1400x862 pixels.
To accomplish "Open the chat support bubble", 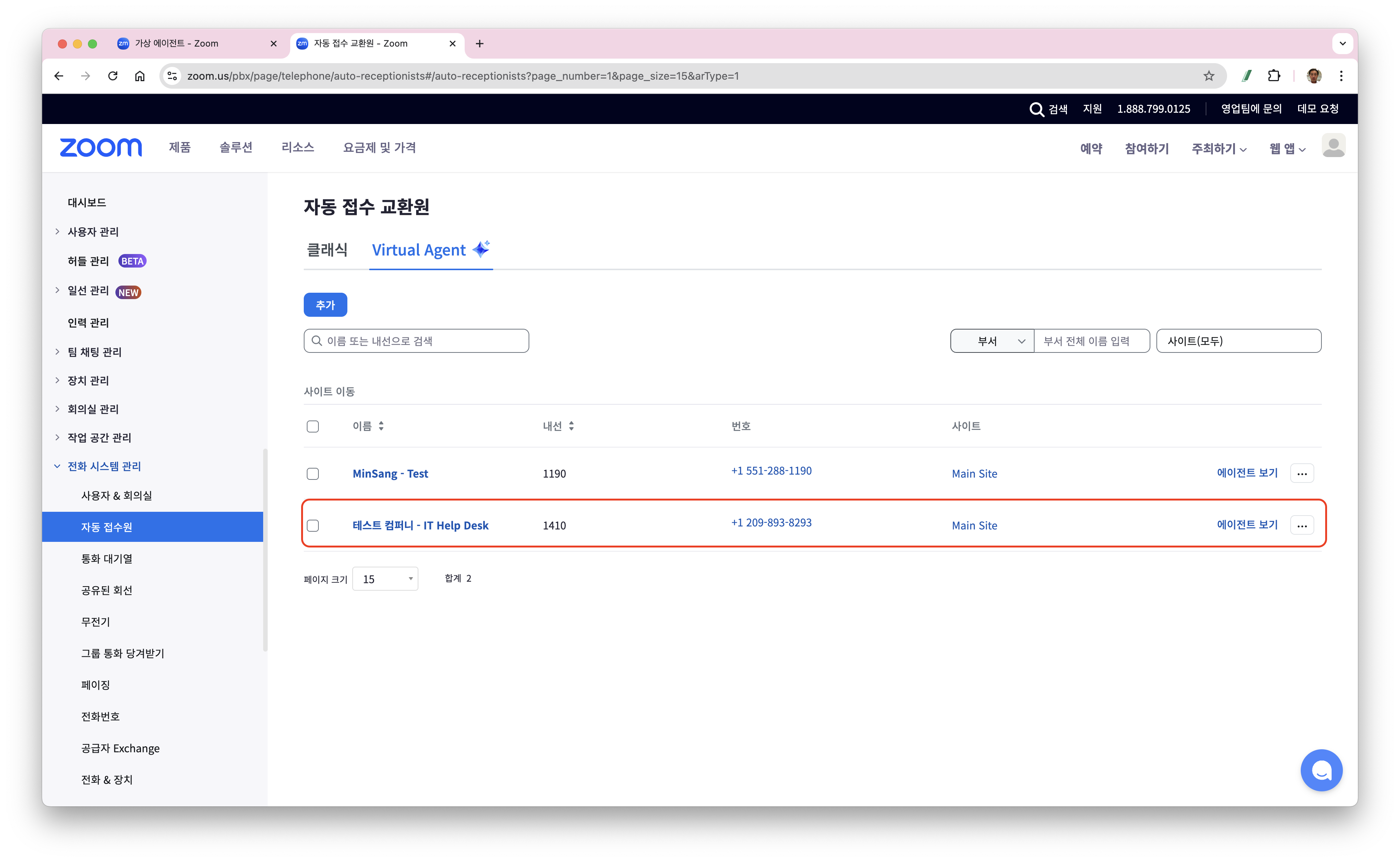I will (1321, 770).
